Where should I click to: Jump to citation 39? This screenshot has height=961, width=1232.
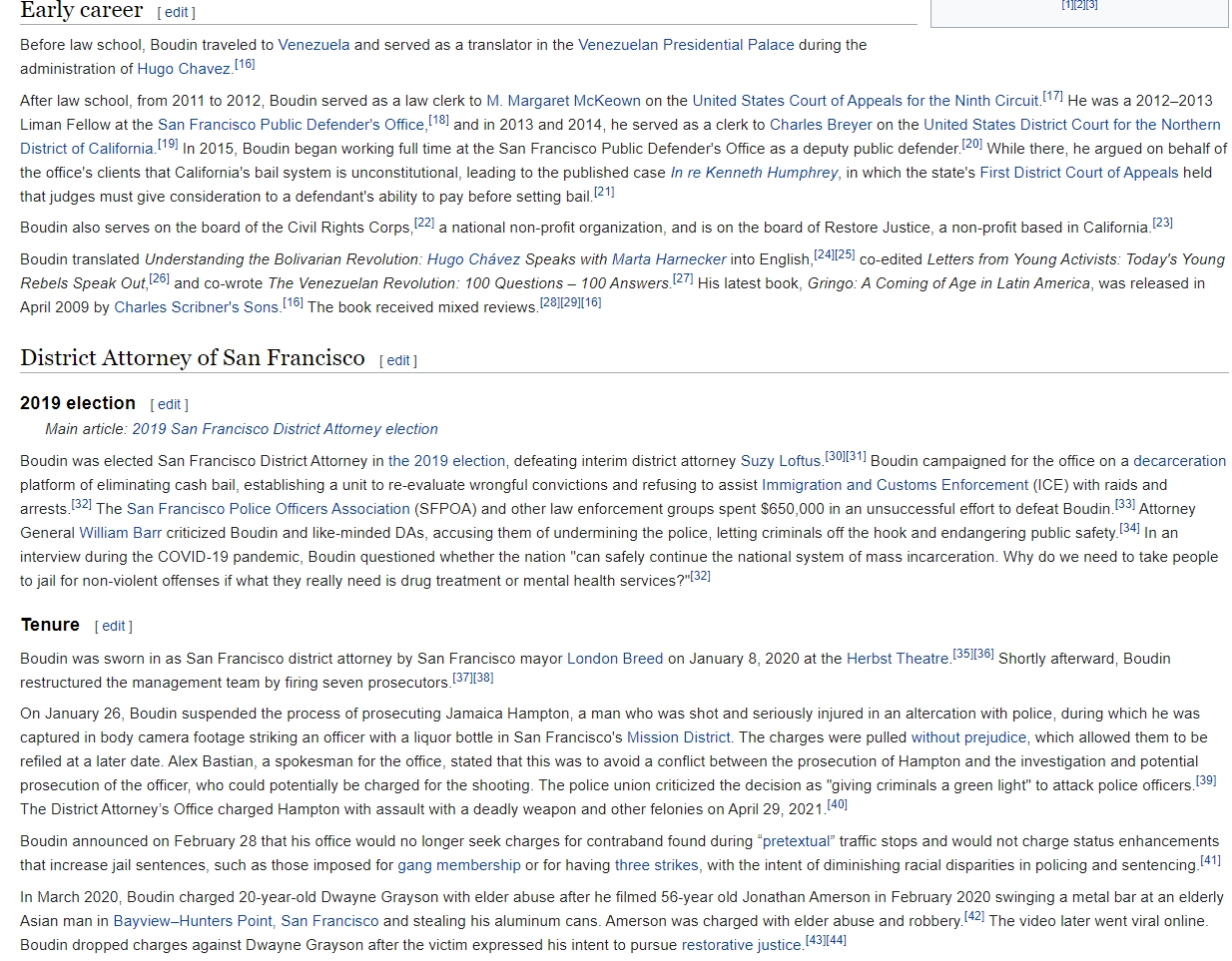click(1206, 781)
